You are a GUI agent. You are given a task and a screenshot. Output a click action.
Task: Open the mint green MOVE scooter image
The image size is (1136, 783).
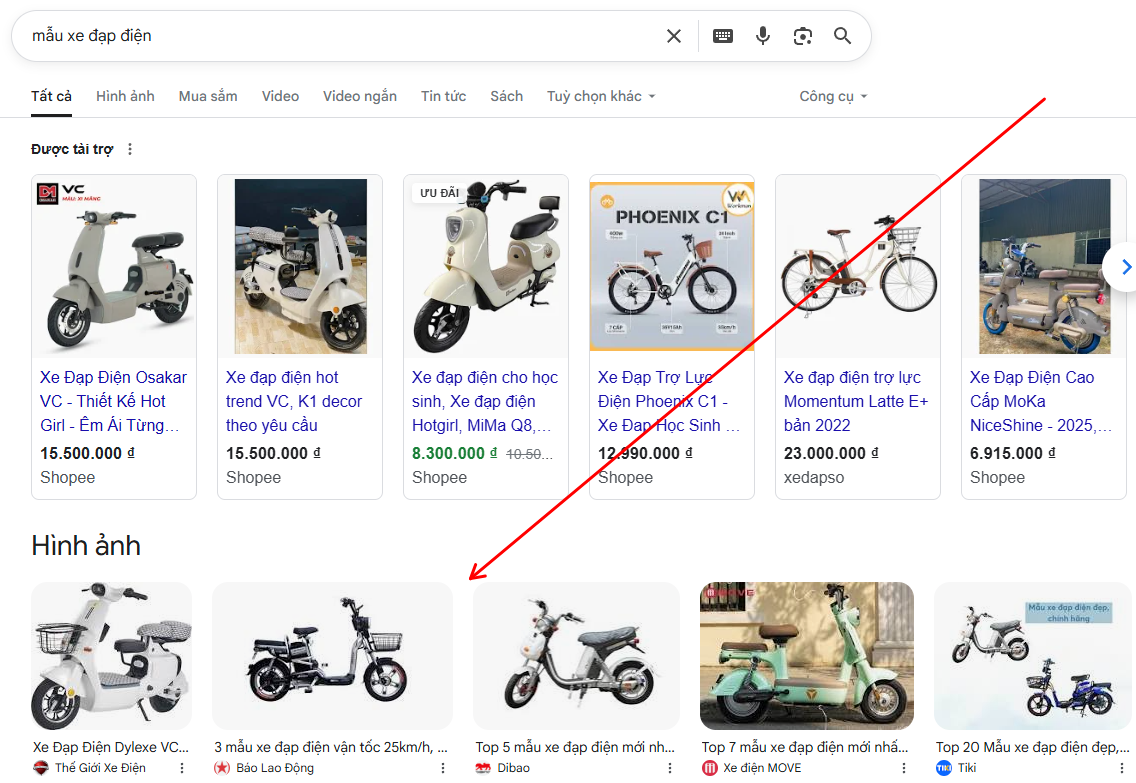(806, 656)
